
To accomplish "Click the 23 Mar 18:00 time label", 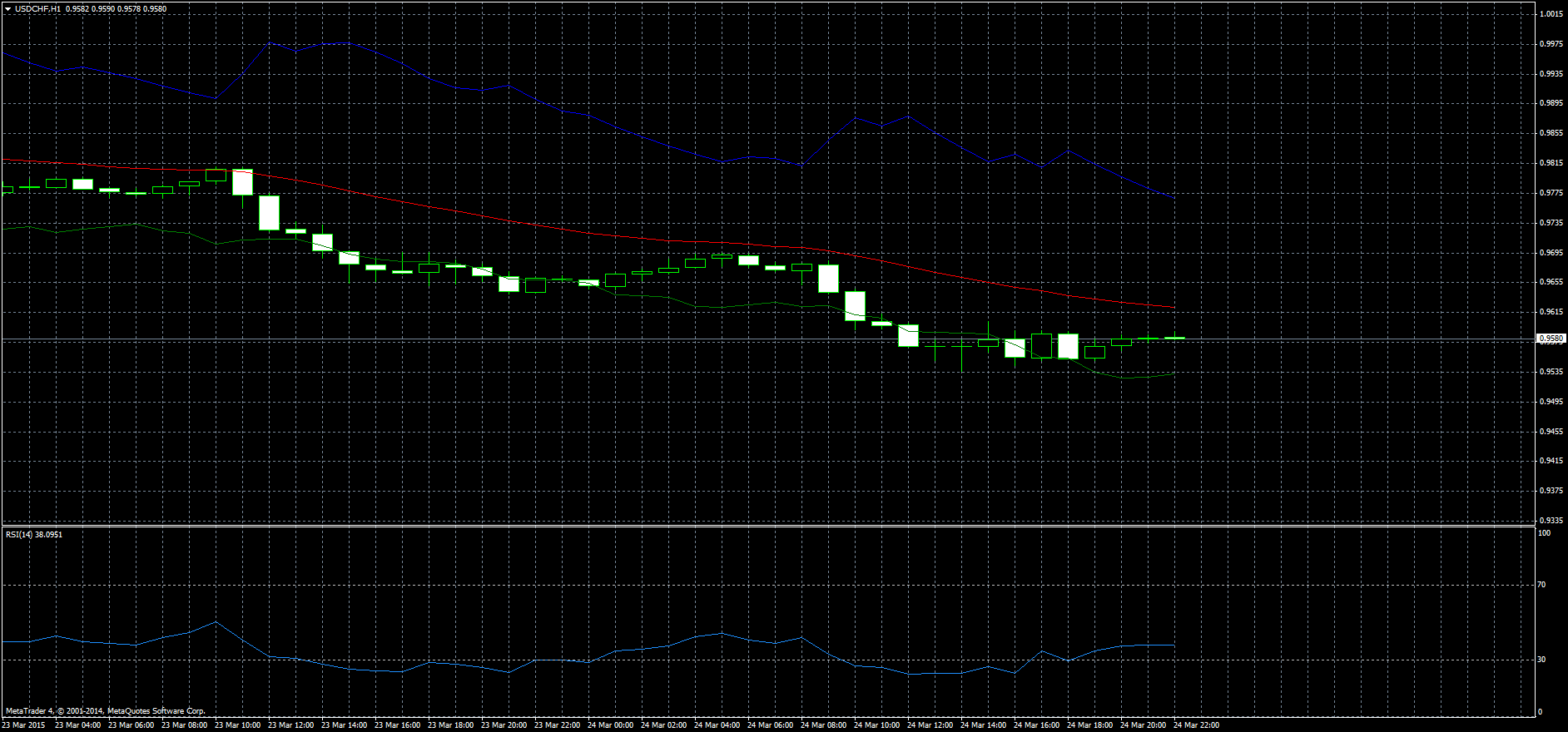I will click(450, 725).
